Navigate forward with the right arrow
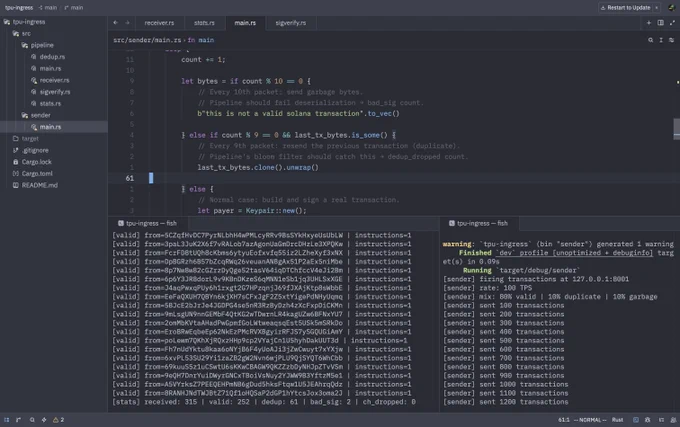The height and width of the screenshot is (427, 680). click(x=127, y=23)
